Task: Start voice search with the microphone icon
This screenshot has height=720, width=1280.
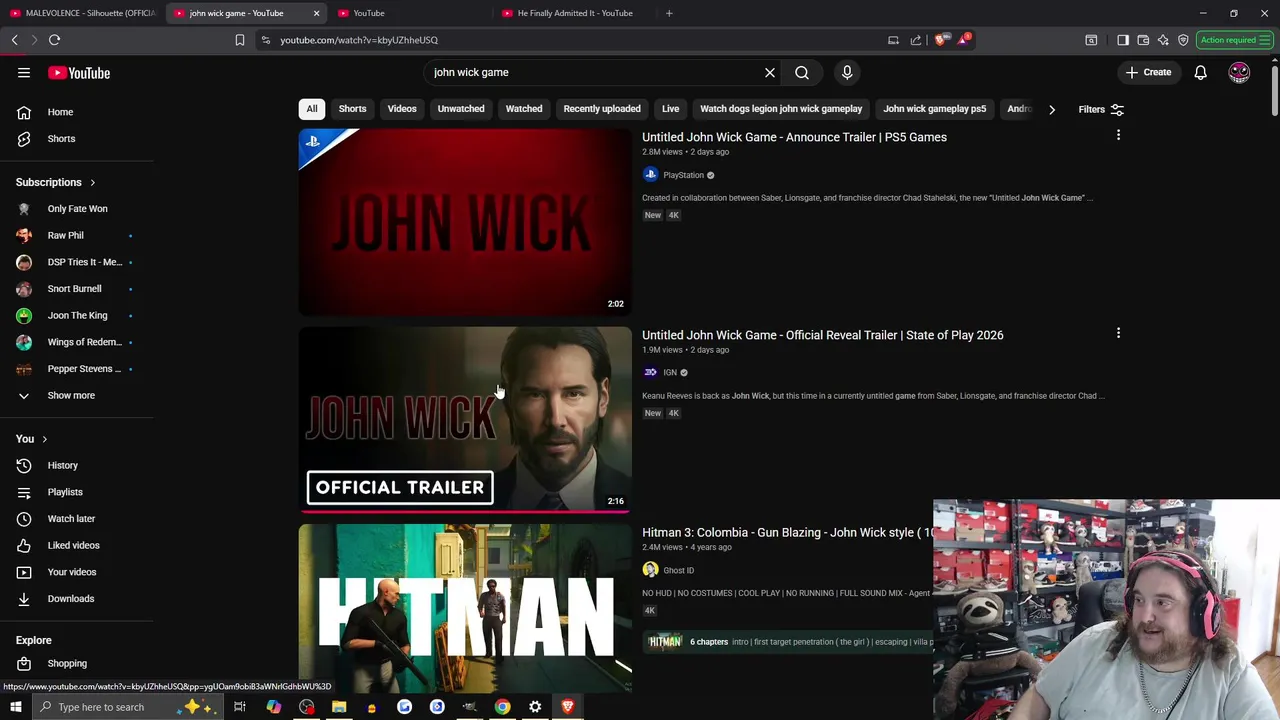Action: pos(847,72)
